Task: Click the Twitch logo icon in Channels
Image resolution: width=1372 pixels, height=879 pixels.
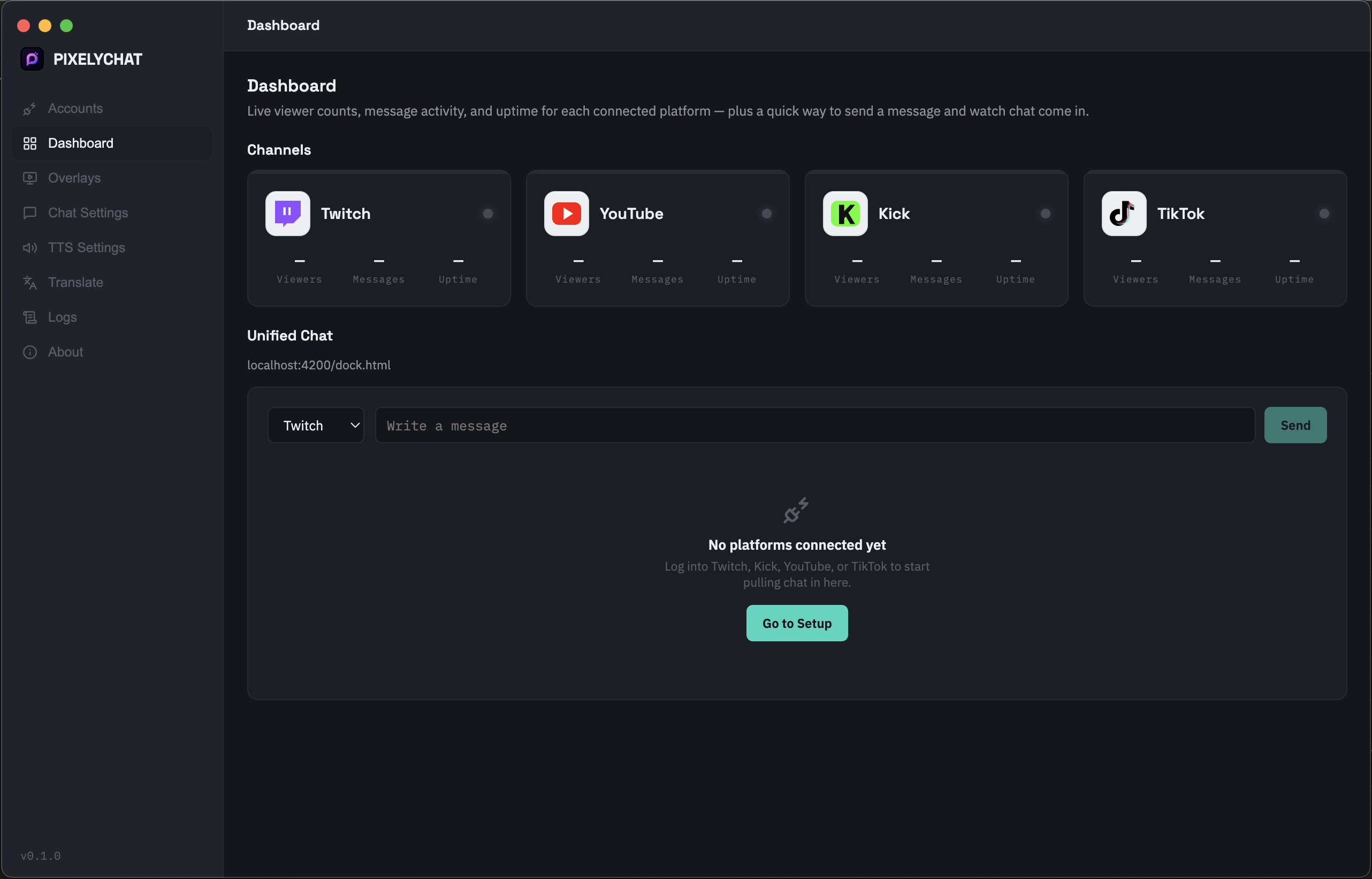Action: coord(287,214)
